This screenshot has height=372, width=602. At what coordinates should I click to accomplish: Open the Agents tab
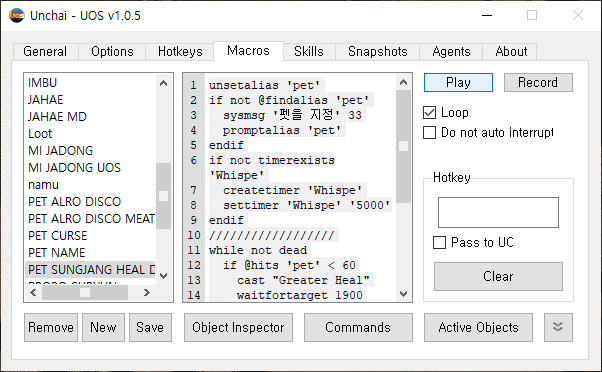[x=451, y=51]
